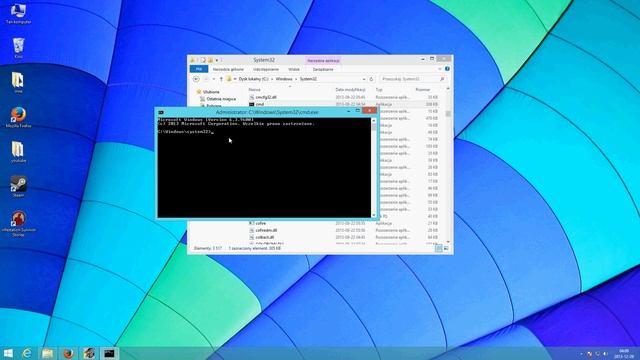Switch to Command Prompt taskbar button
Image resolution: width=640 pixels, height=360 pixels.
pyautogui.click(x=109, y=353)
